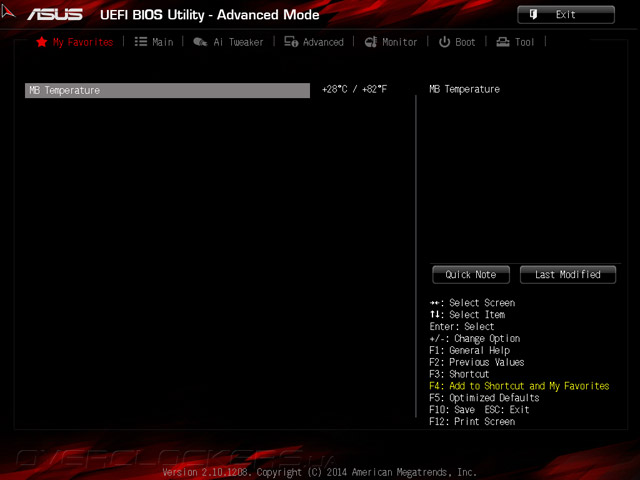Click the F10 Save hint text

(x=452, y=410)
